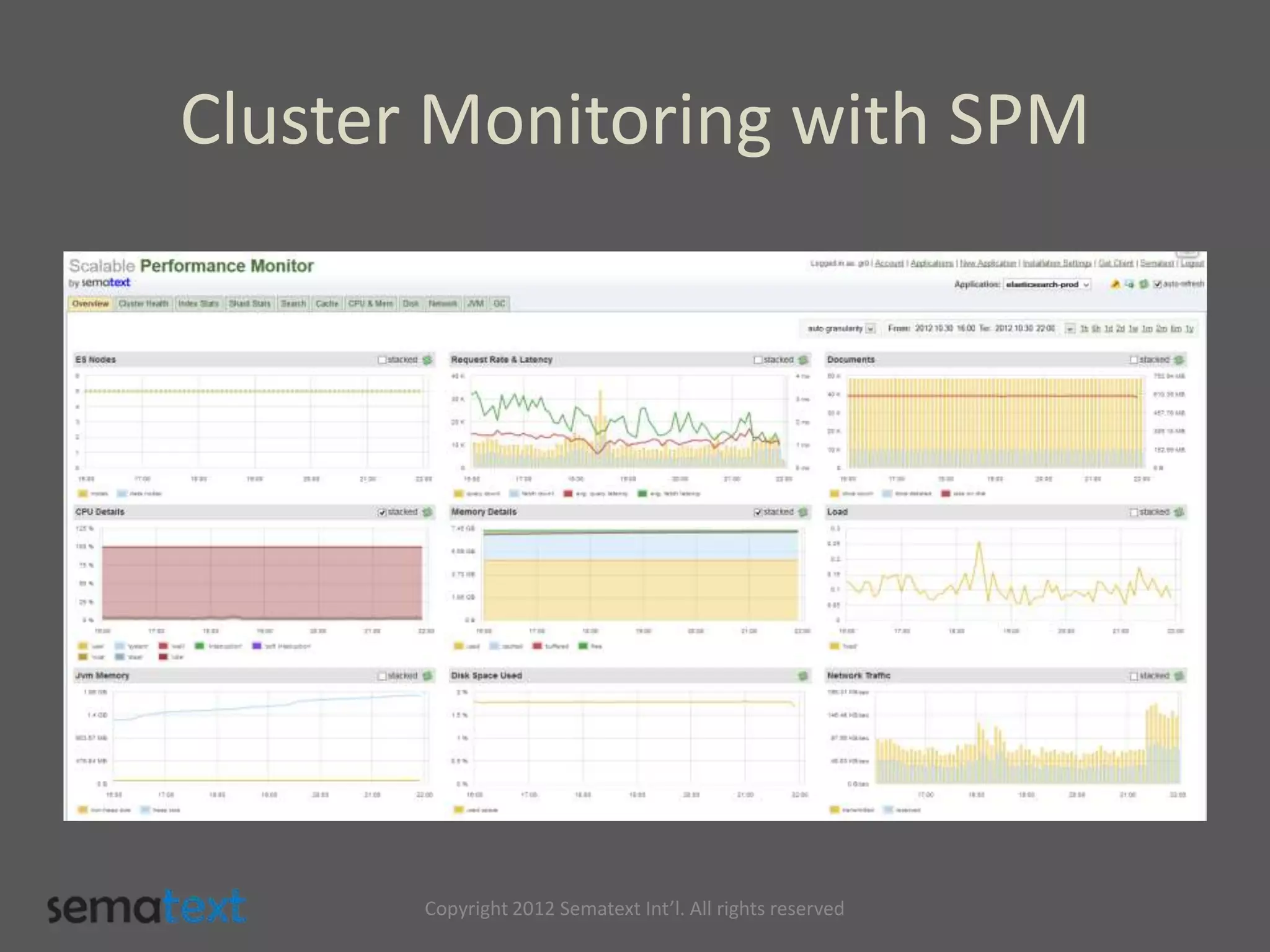
Task: Click refresh icon on Disk Space Used panel
Action: coord(803,676)
